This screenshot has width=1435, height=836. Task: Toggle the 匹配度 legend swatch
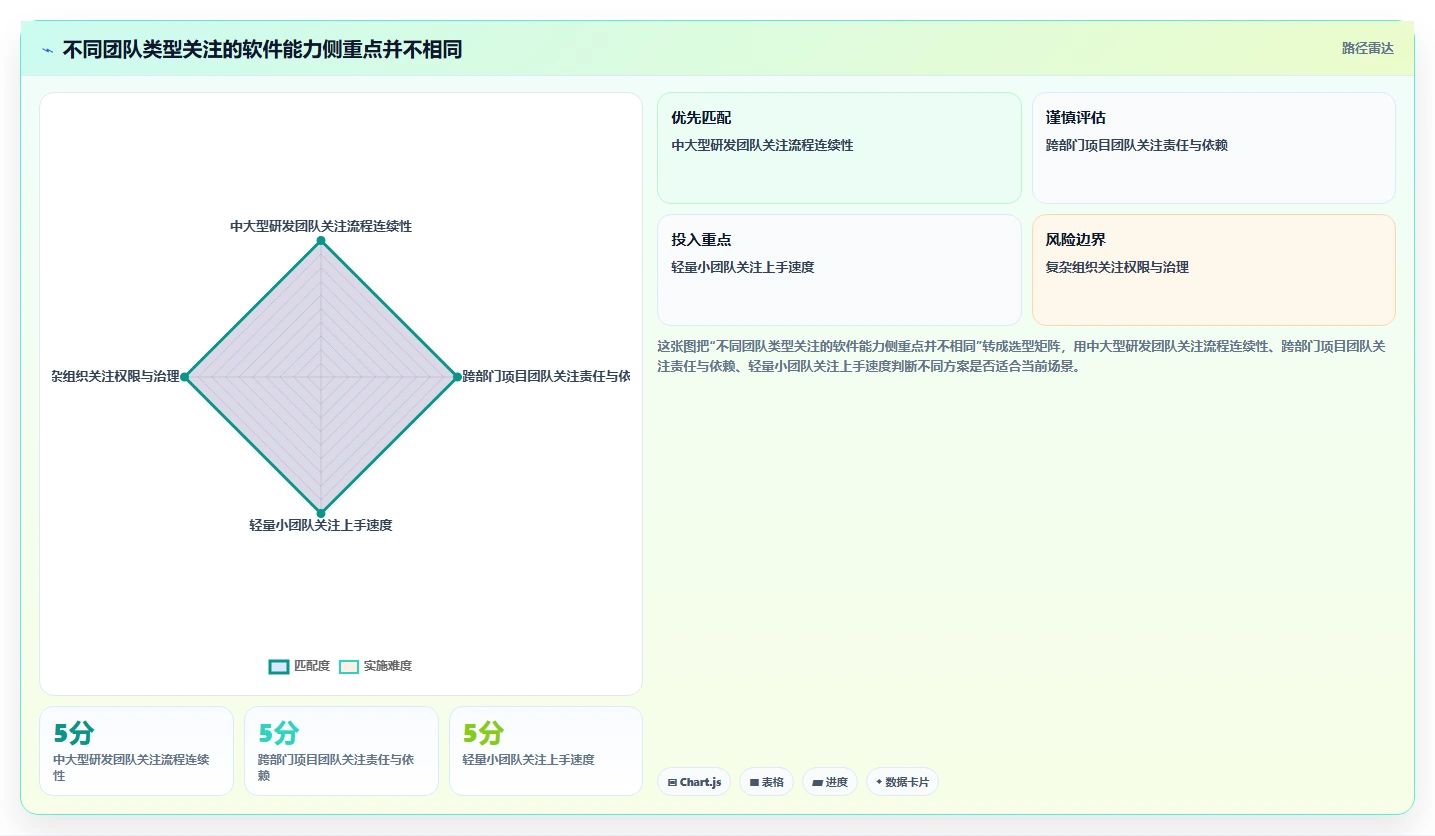[279, 667]
